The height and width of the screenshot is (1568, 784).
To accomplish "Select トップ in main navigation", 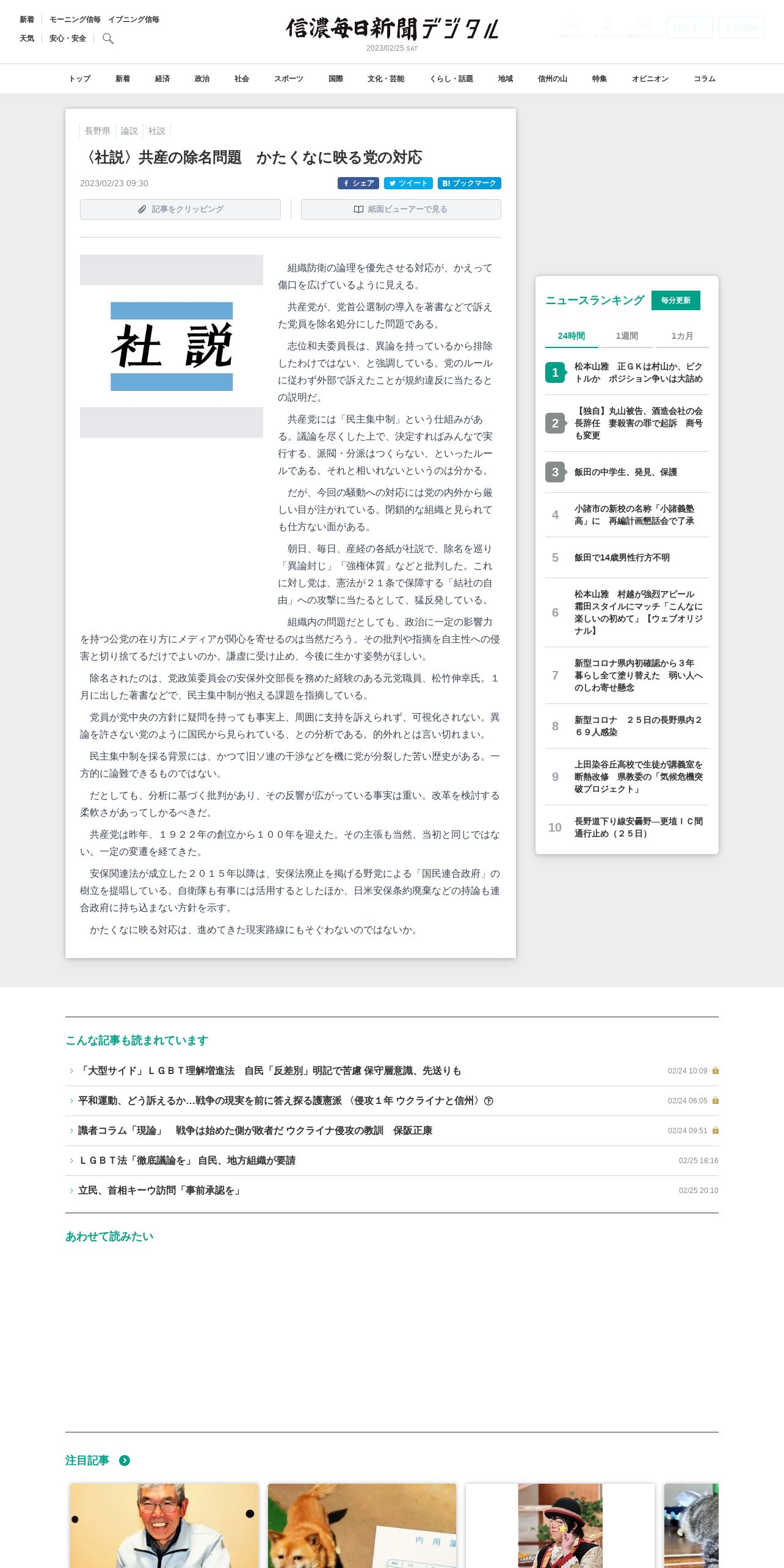I will (79, 79).
